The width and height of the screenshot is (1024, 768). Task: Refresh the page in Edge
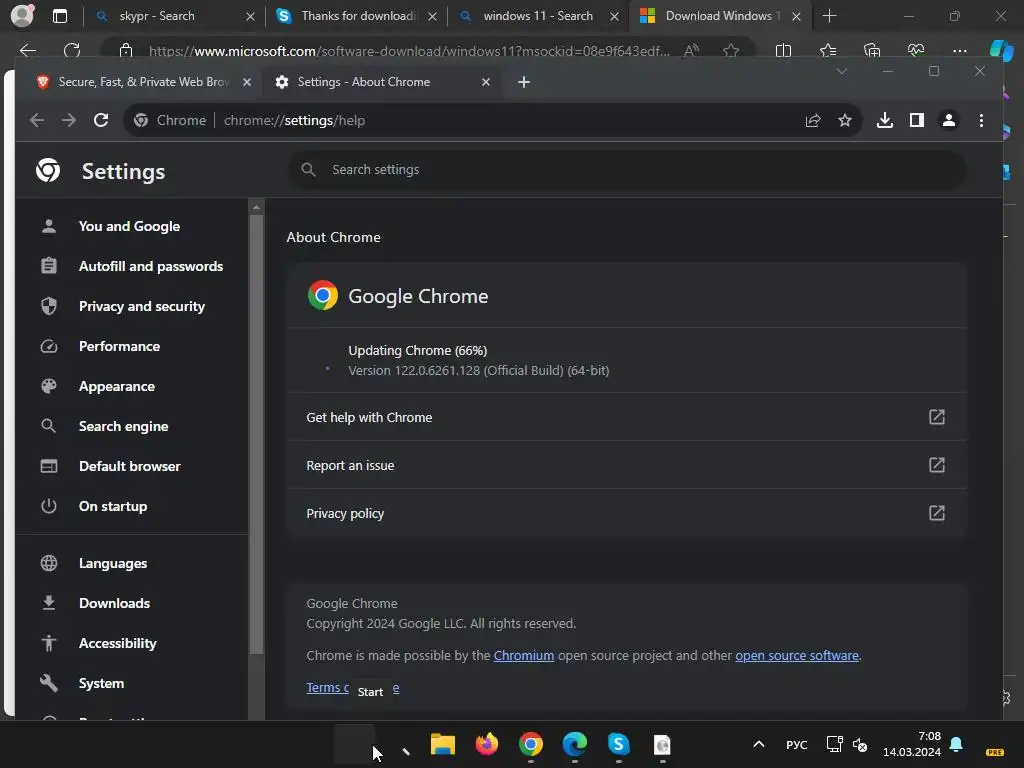(72, 50)
